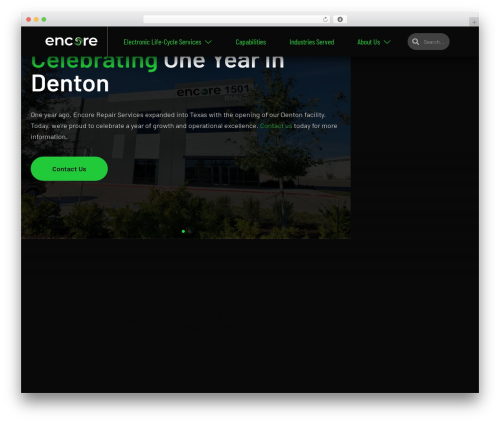The image size is (500, 423).
Task: Select the first green carousel dot
Action: 183,231
